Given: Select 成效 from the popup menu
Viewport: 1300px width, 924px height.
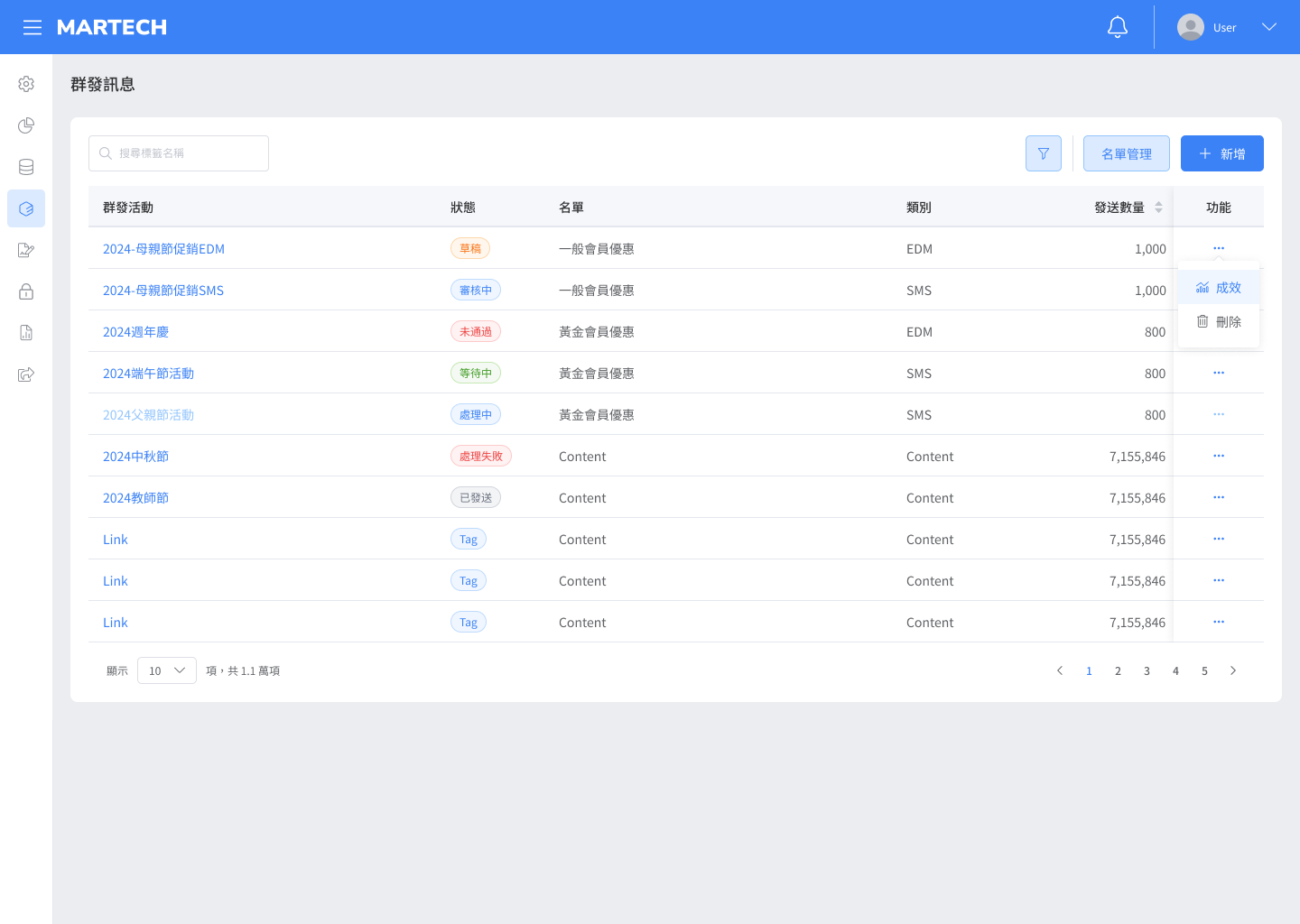Looking at the screenshot, I should [x=1219, y=288].
